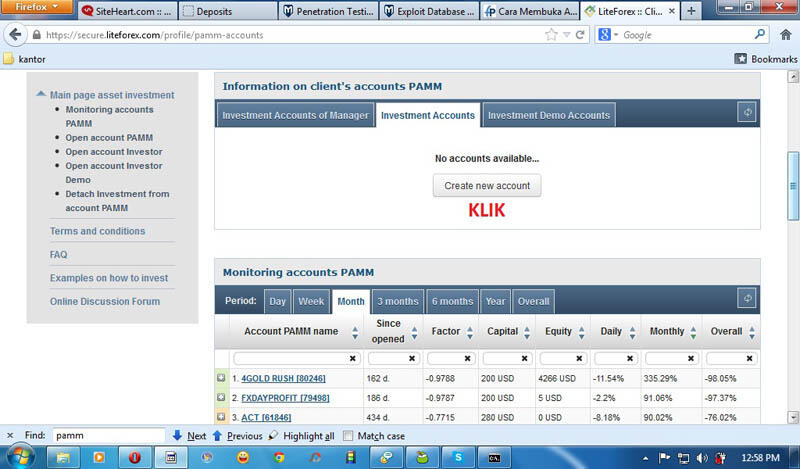Viewport: 800px width, 469px height.
Task: Clear the Factor filter with its x icon
Action: click(x=467, y=359)
